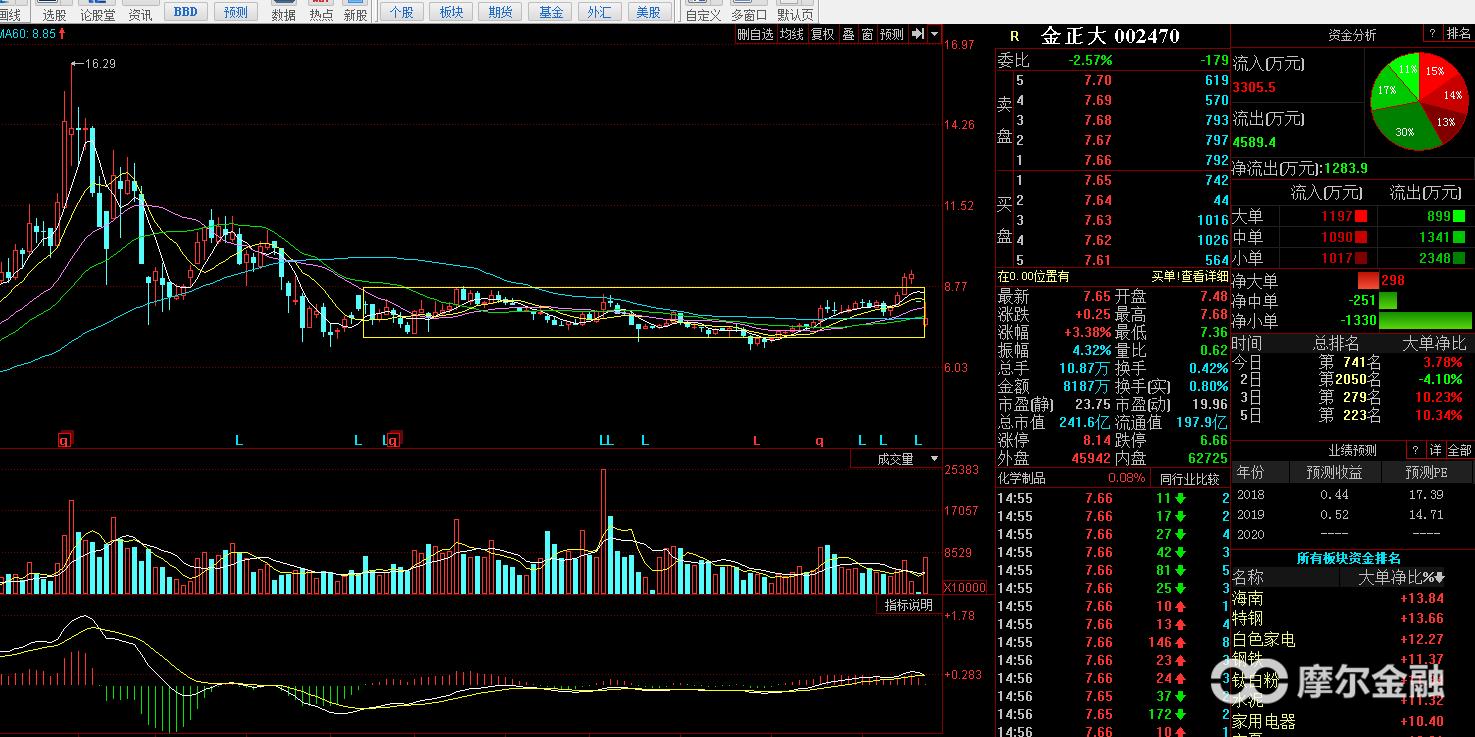
Task: Click the 同行业比较 industry comparison link
Action: pos(1189,478)
